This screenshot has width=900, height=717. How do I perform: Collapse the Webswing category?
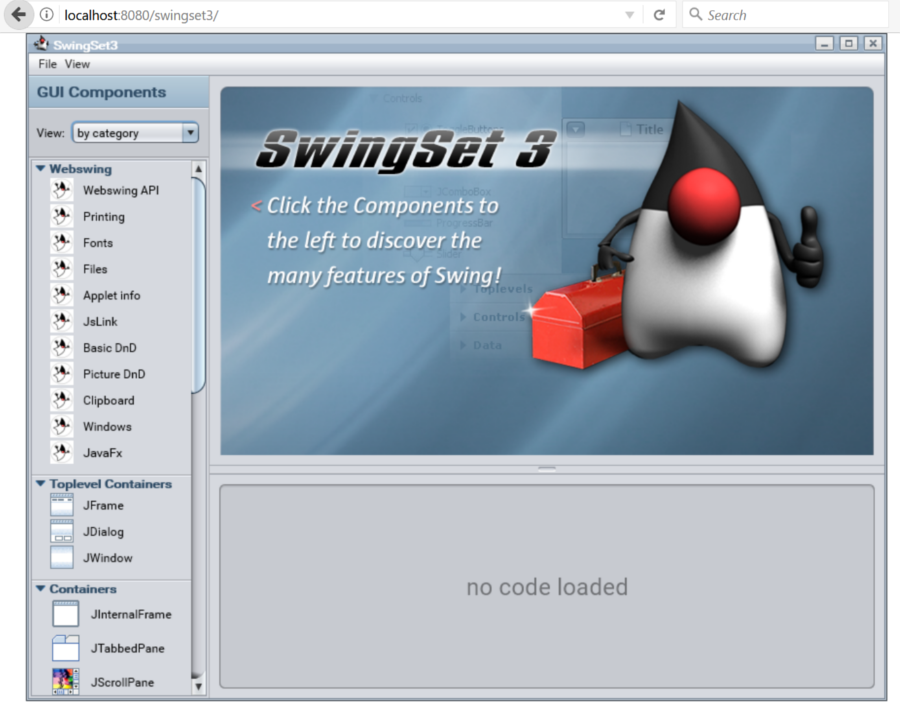tap(41, 169)
